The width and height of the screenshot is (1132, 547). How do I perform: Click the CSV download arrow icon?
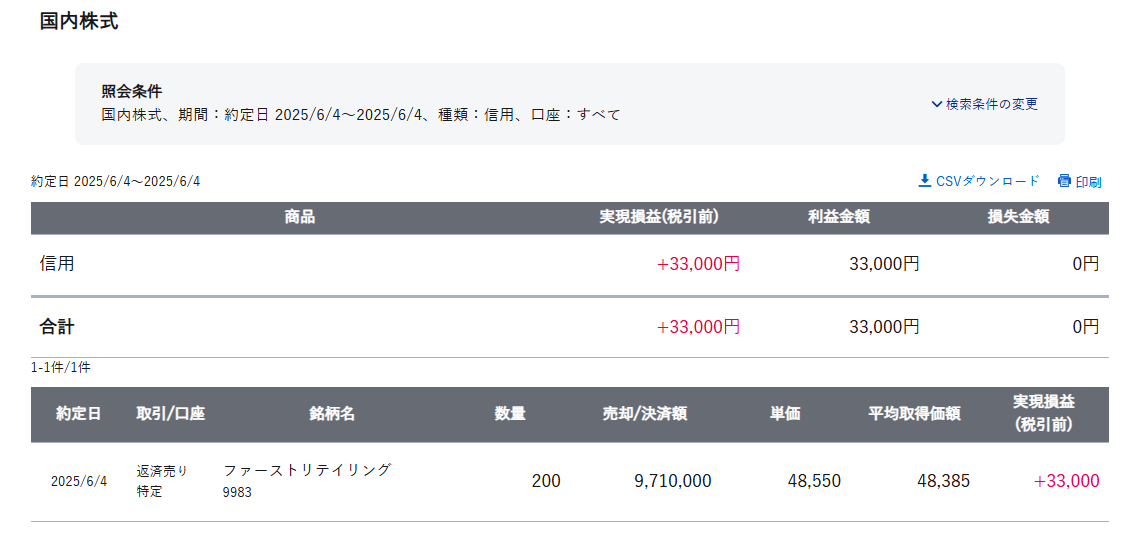pos(924,180)
